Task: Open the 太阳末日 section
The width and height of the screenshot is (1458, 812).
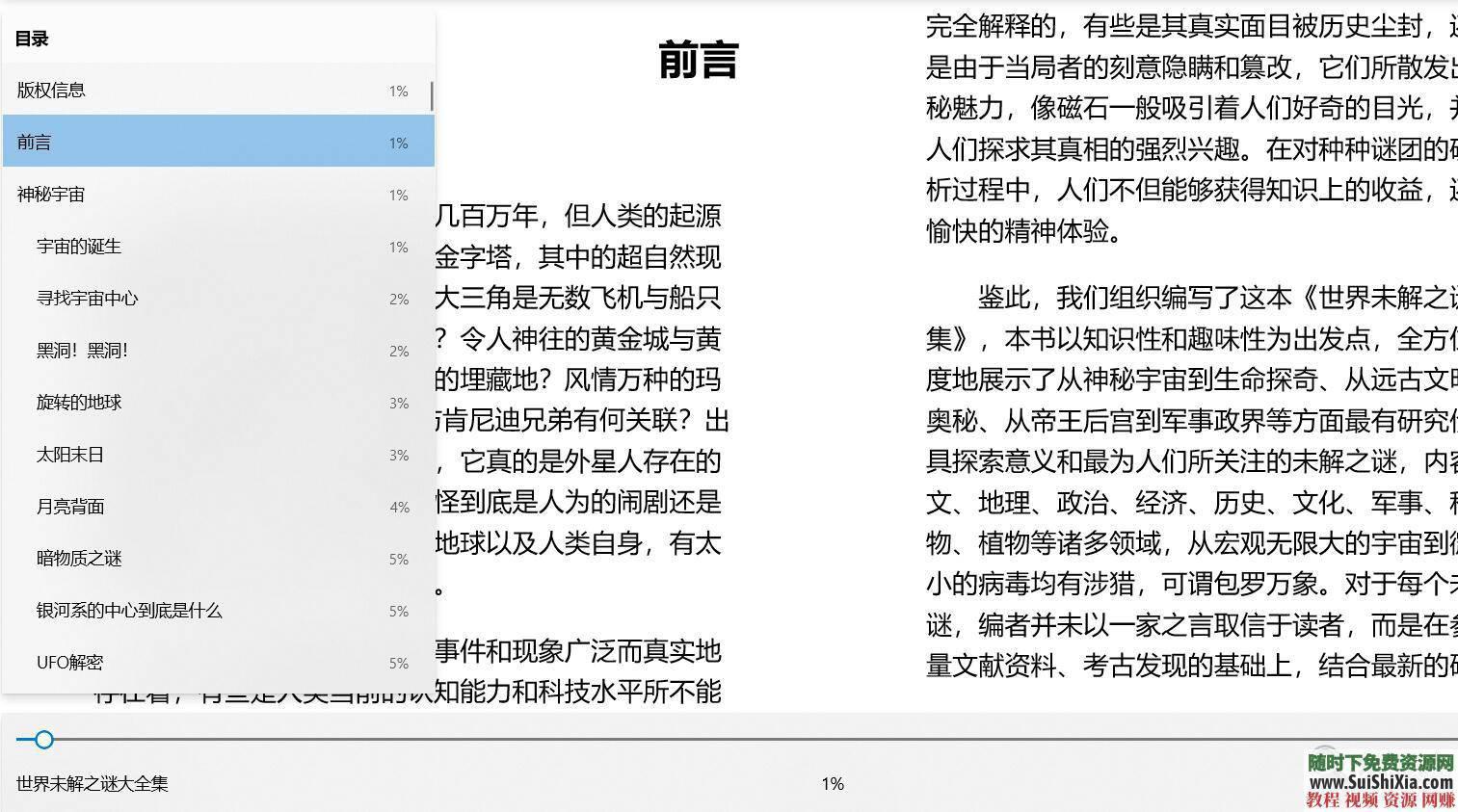Action: point(68,455)
